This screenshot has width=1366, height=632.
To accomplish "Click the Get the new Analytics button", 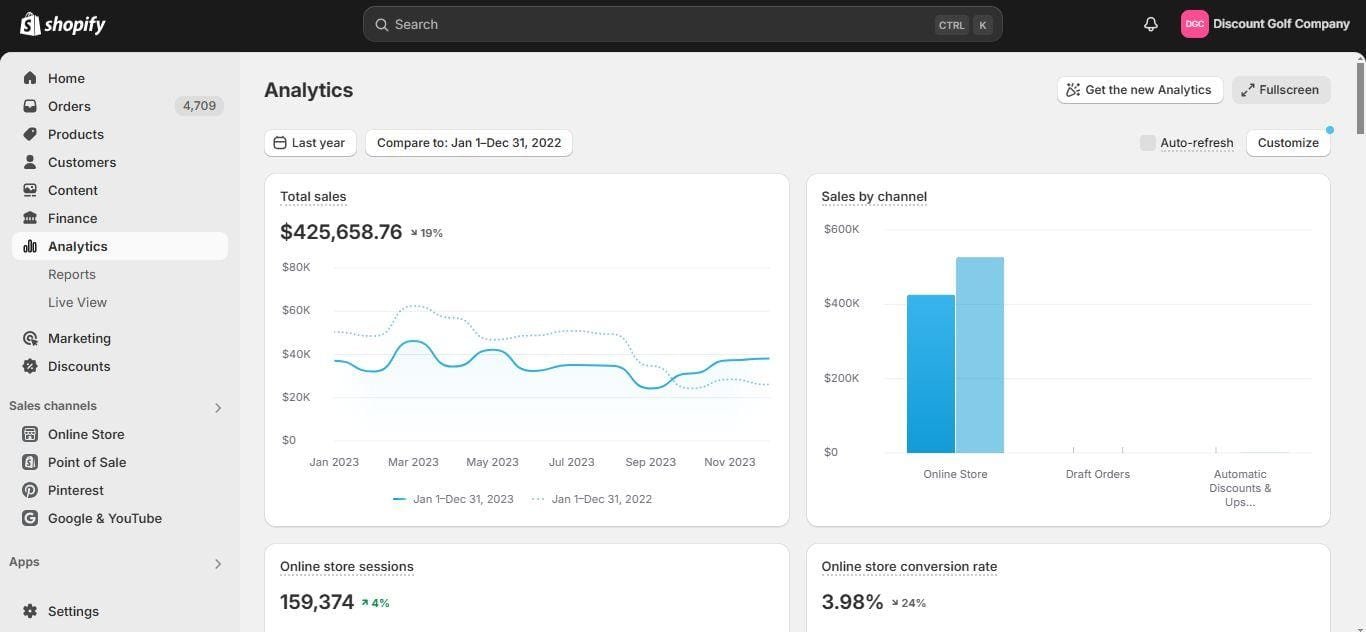I will (1140, 90).
